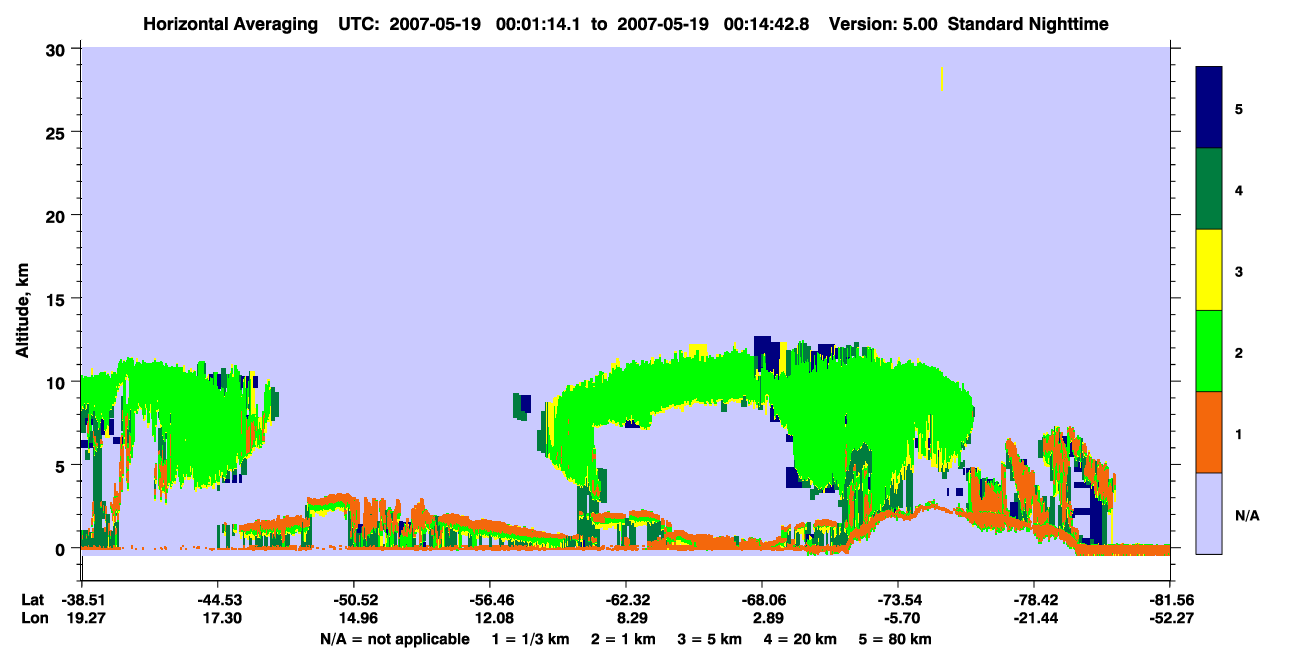The height and width of the screenshot is (667, 1300).
Task: Click longitude value '-52.27'
Action: pos(1170,619)
